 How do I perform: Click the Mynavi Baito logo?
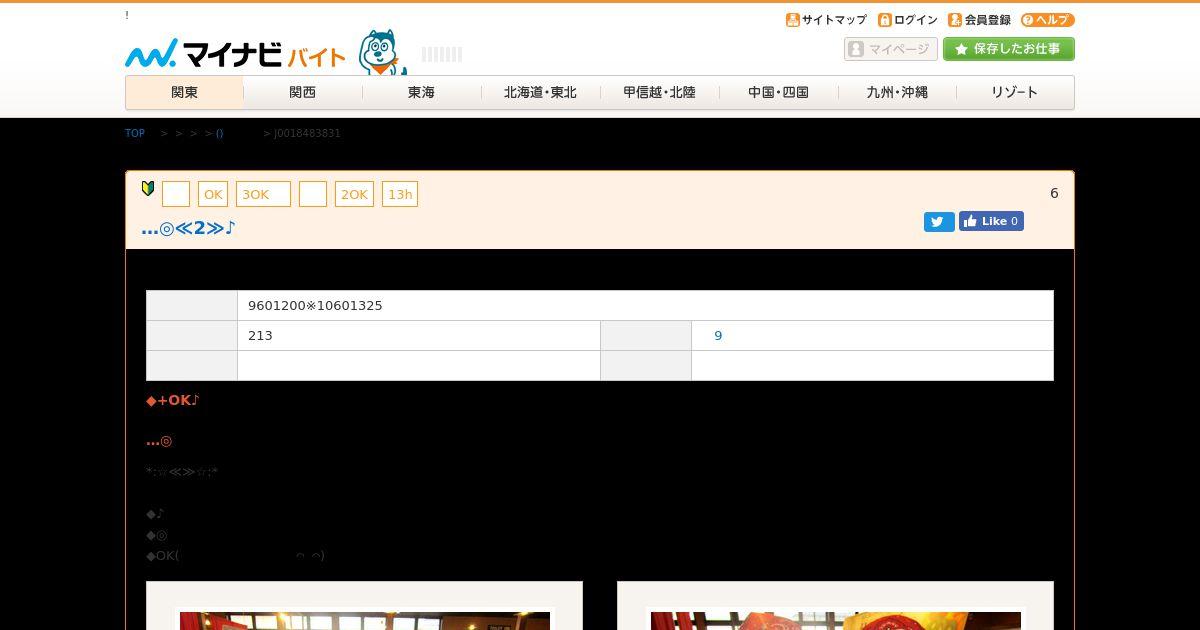click(235, 53)
